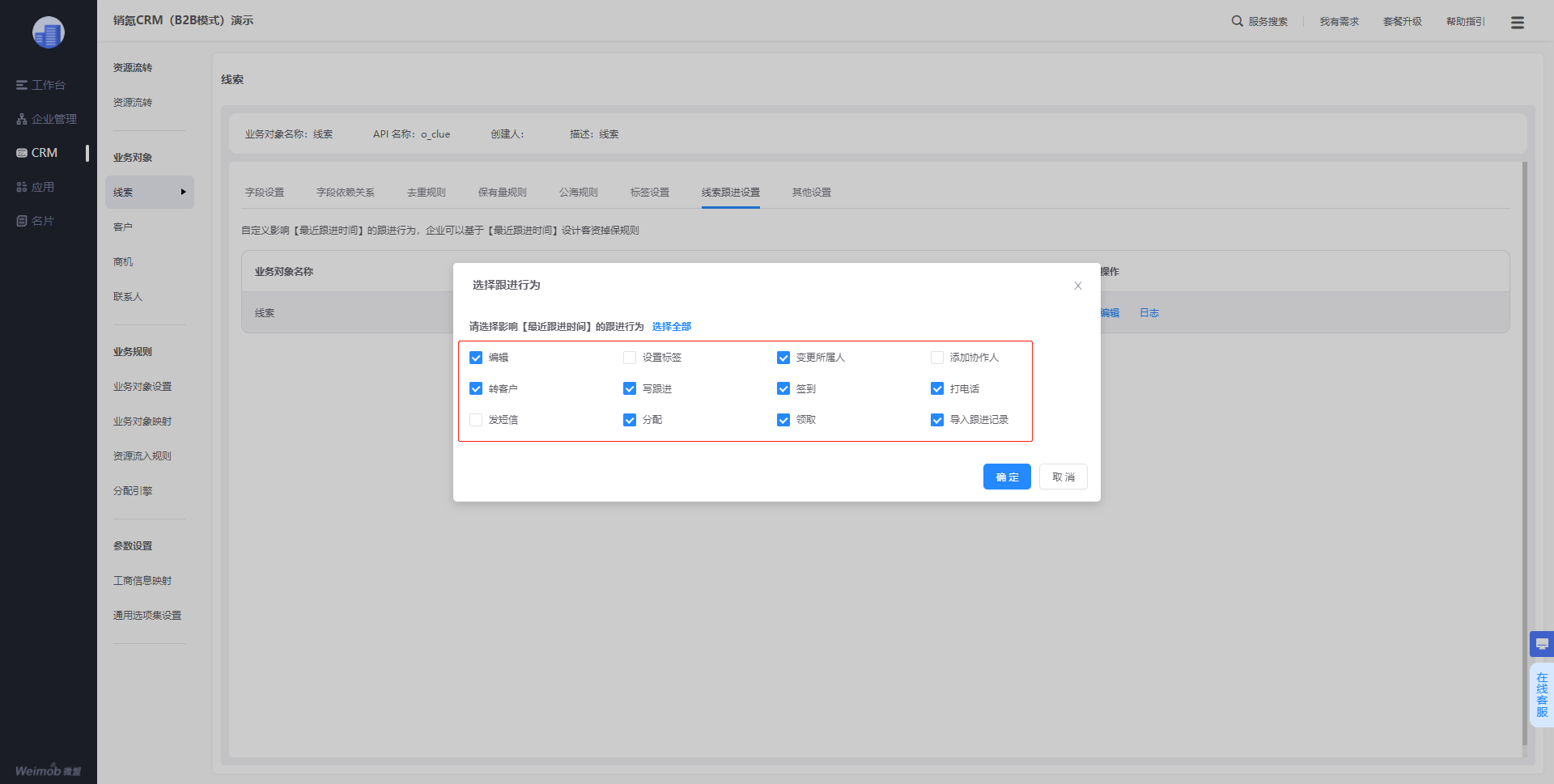Click the app logo avatar icon
This screenshot has width=1554, height=784.
coord(49,32)
